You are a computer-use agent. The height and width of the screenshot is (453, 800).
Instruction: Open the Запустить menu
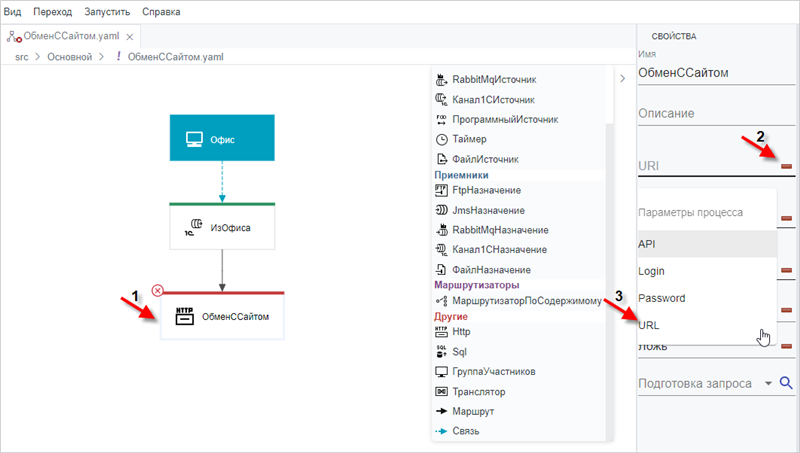click(x=107, y=12)
